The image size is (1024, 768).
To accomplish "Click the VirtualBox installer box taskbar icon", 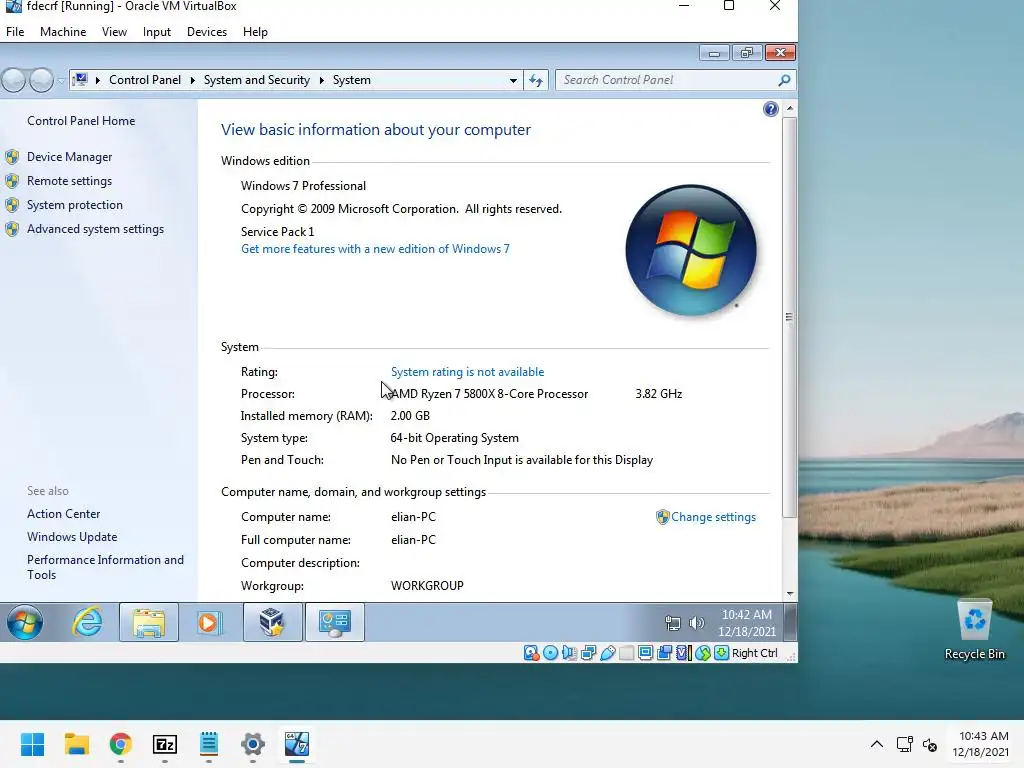I will pos(272,622).
